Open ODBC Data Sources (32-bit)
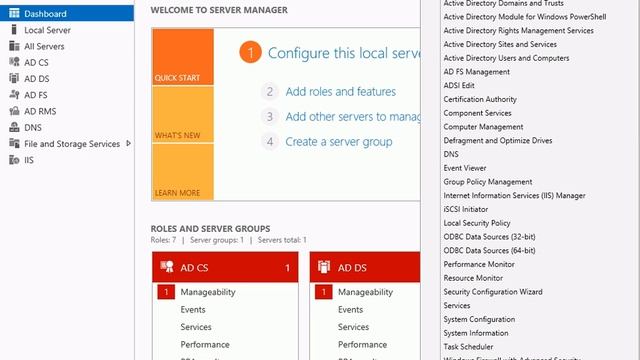This screenshot has width=640, height=360. (x=489, y=237)
